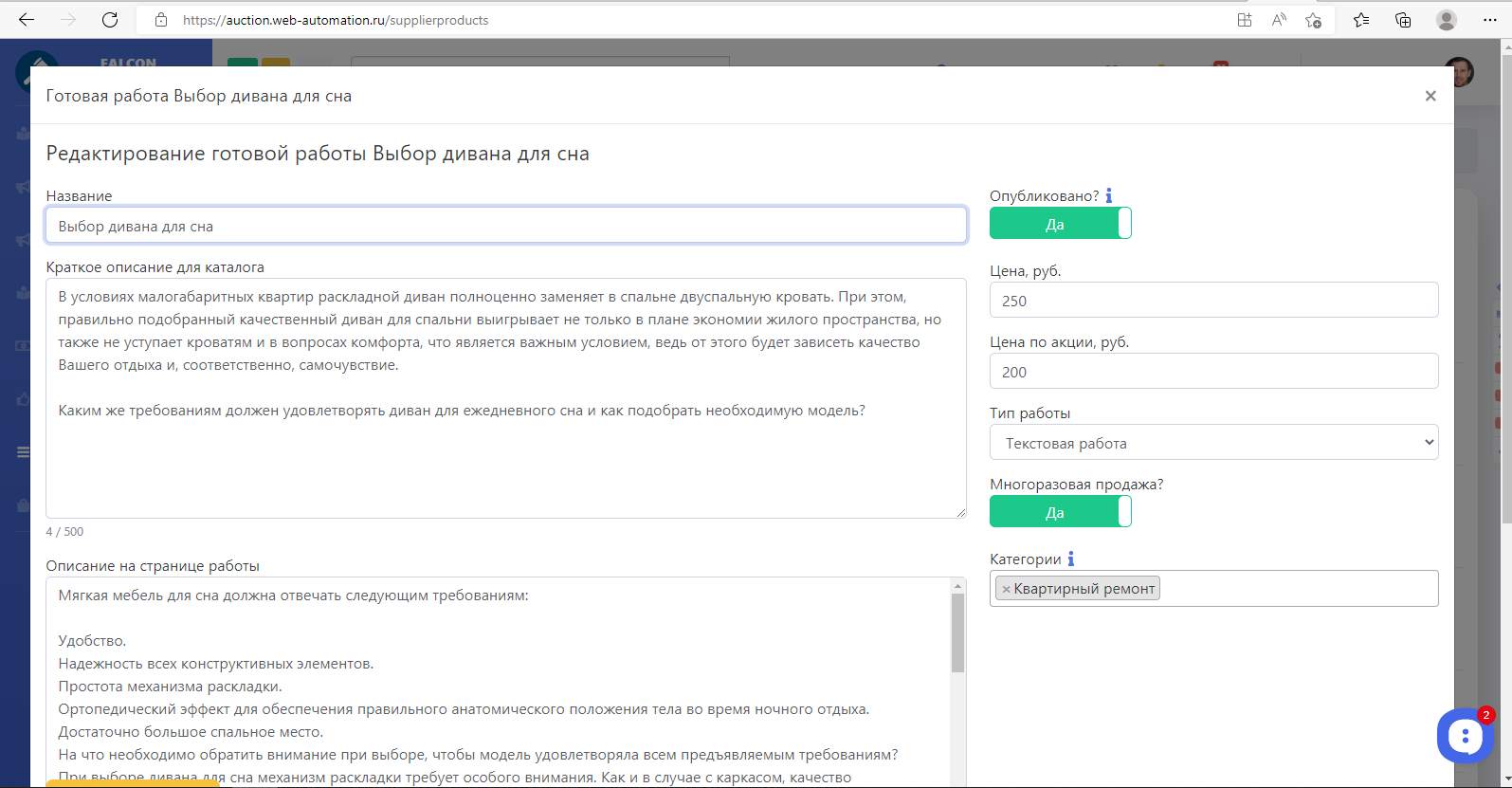The image size is (1512, 788).
Task: Click the description textarea scrollbar
Action: click(957, 633)
